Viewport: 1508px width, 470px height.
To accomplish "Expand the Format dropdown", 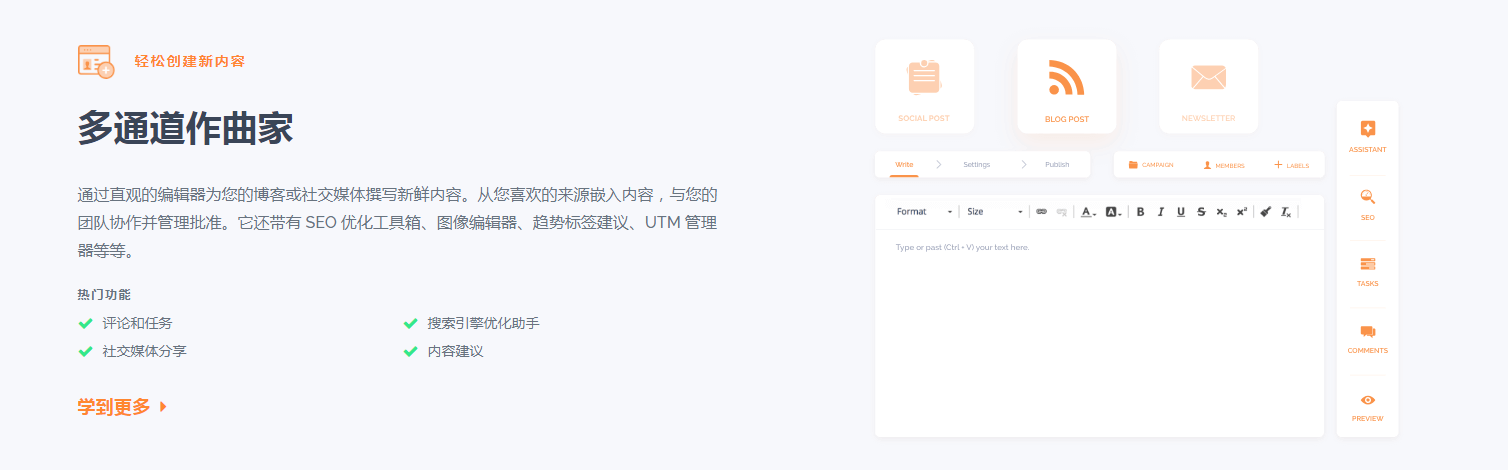I will point(924,212).
